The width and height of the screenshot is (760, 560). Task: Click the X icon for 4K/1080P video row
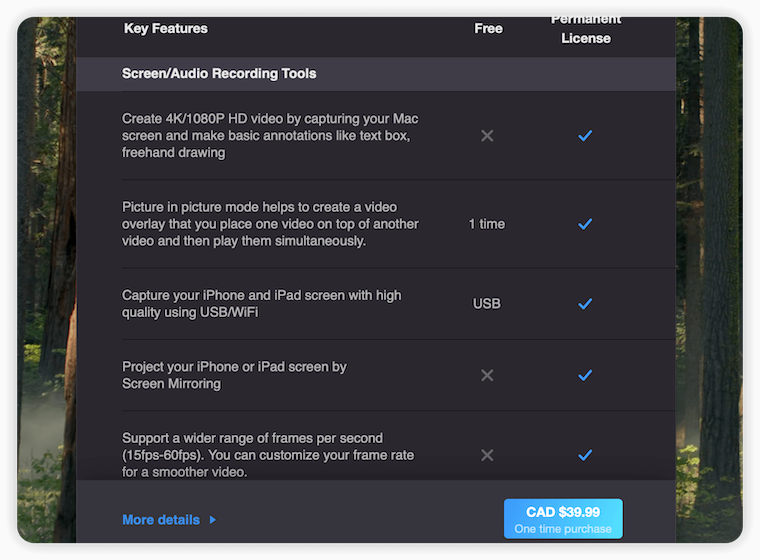[487, 135]
